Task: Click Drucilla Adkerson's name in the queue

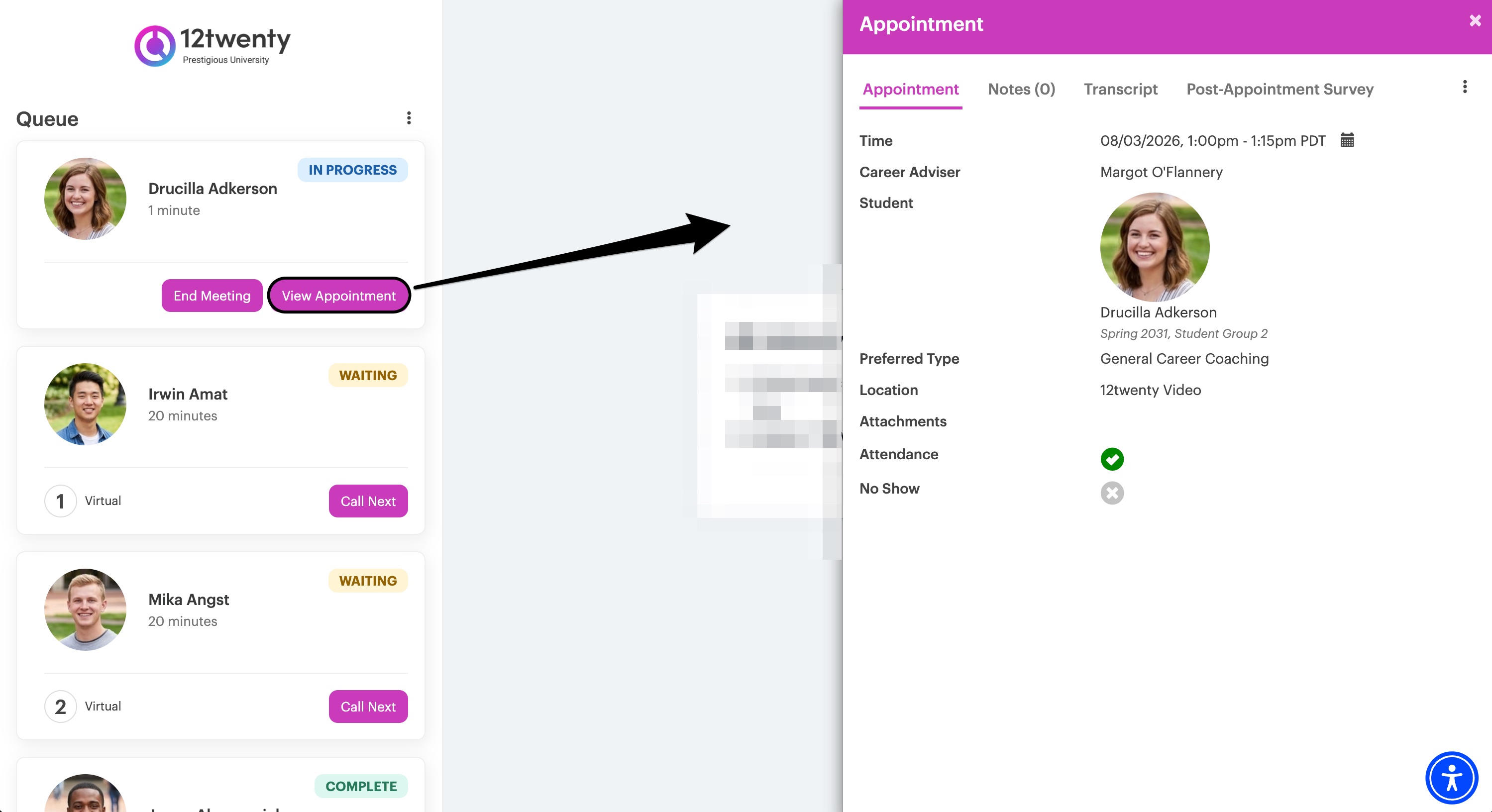Action: (x=213, y=189)
